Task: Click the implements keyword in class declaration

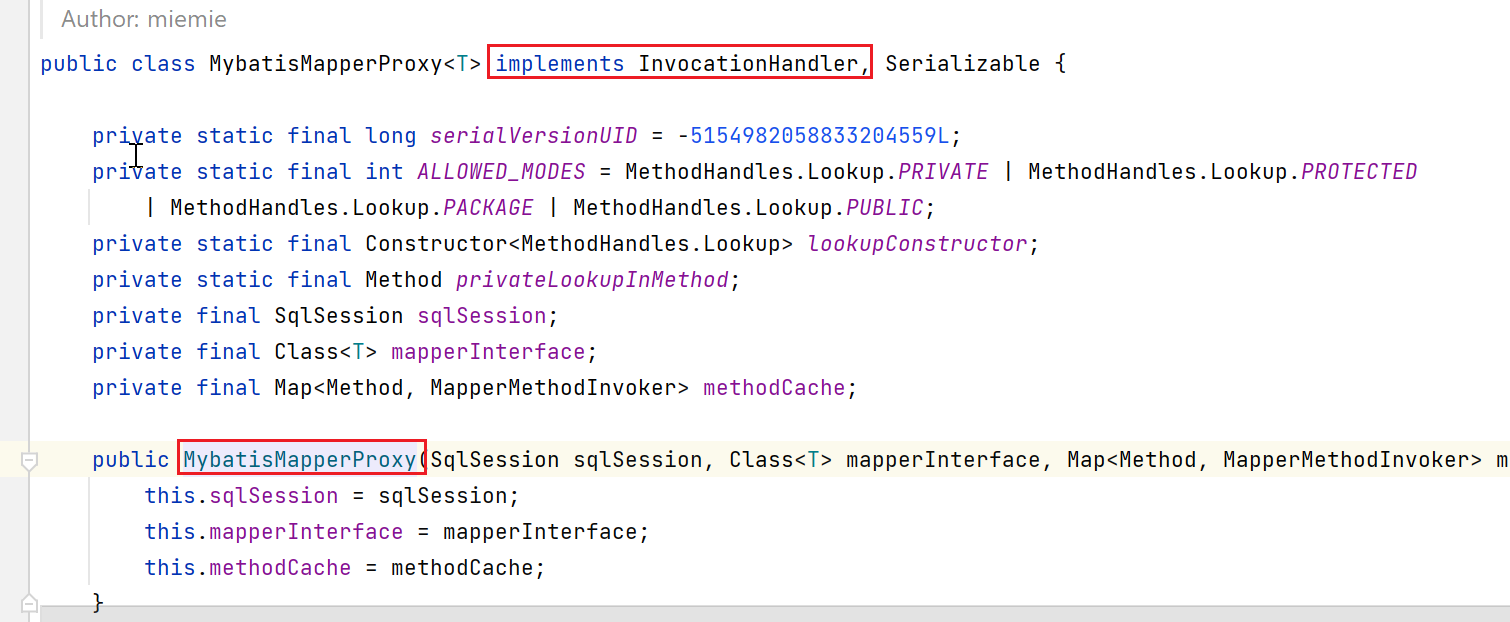Action: (x=560, y=64)
